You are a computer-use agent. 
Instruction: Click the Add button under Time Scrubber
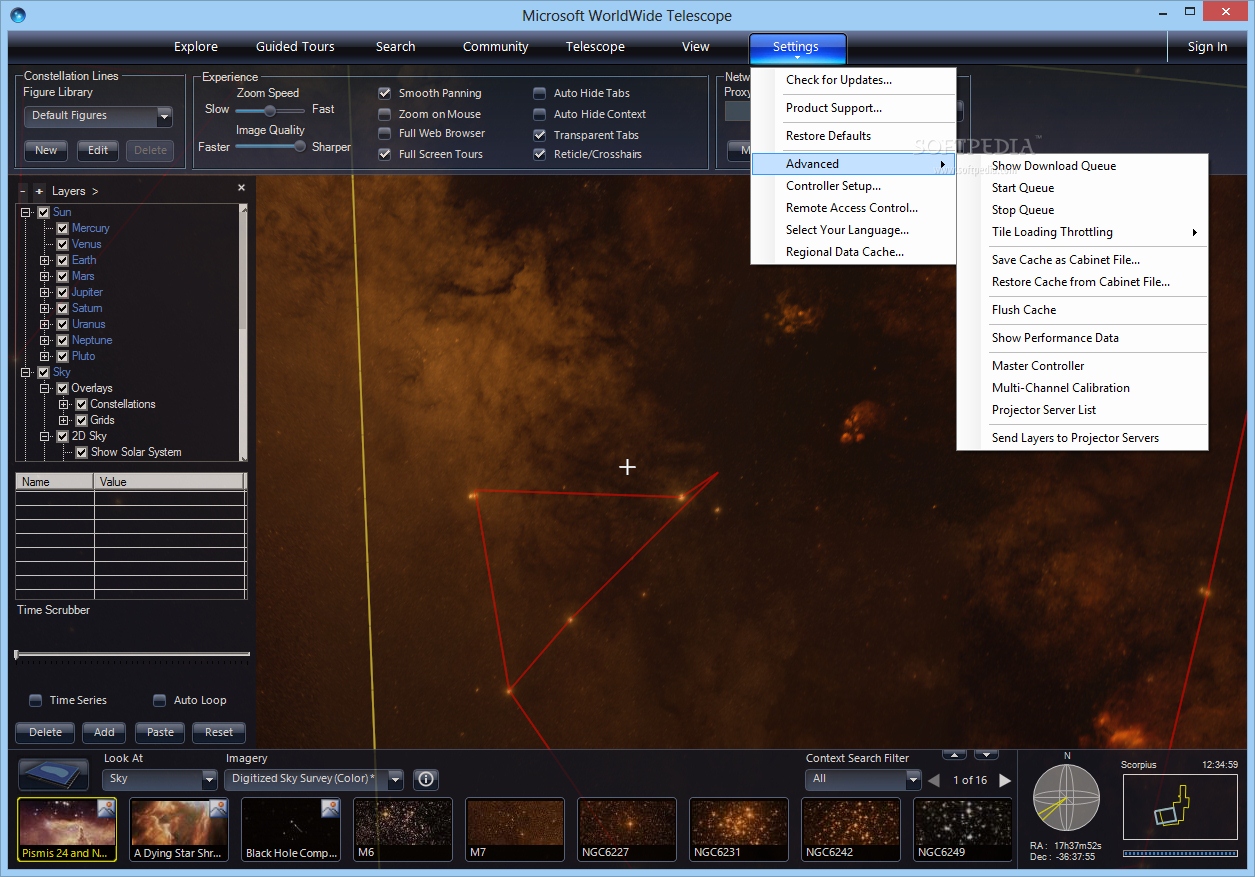pos(104,732)
